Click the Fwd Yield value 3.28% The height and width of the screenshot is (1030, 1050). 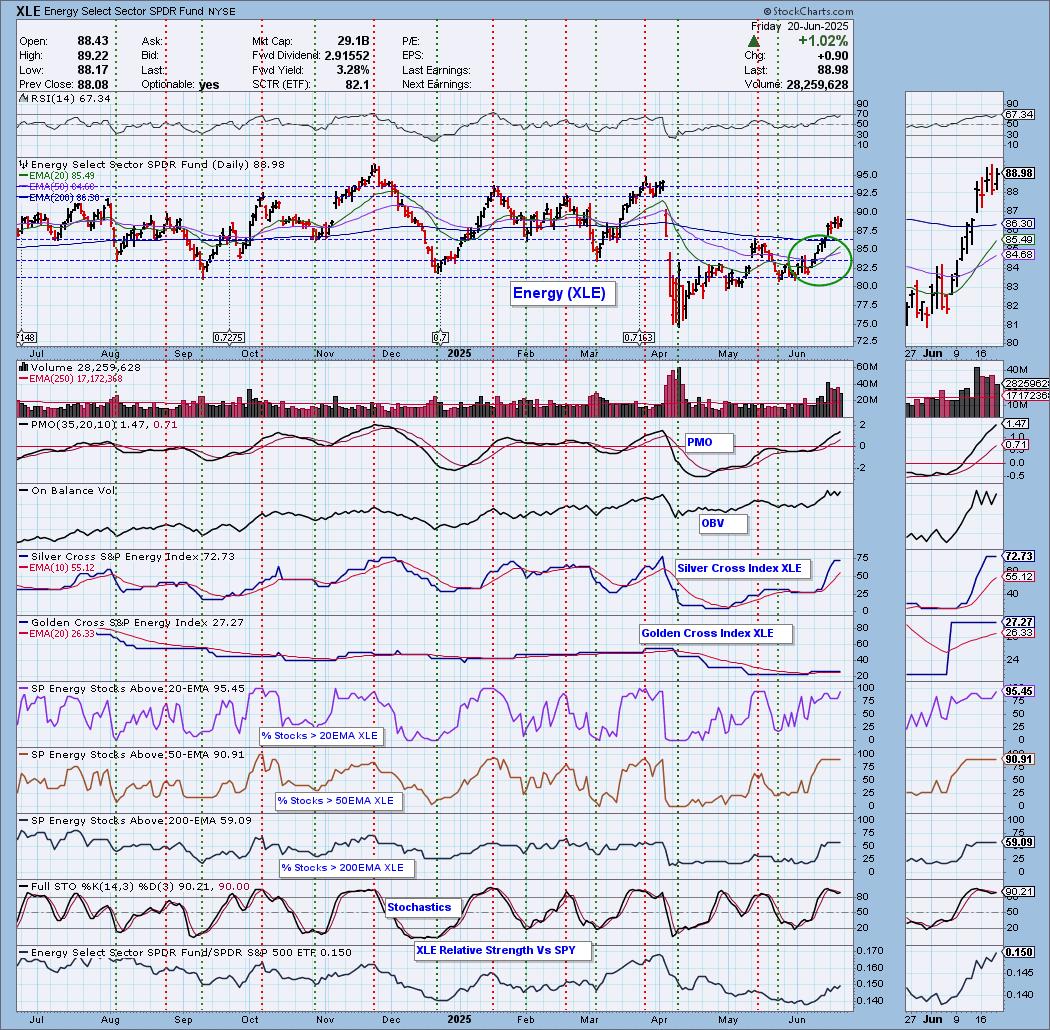[x=352, y=70]
